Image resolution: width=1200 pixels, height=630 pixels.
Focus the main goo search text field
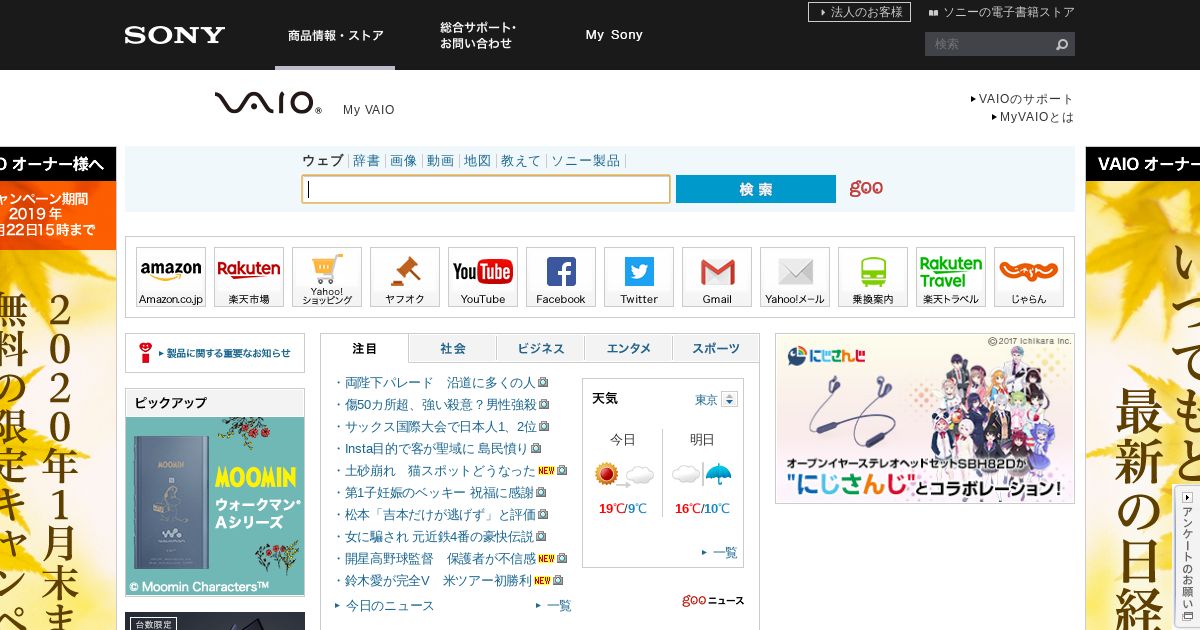(x=486, y=189)
